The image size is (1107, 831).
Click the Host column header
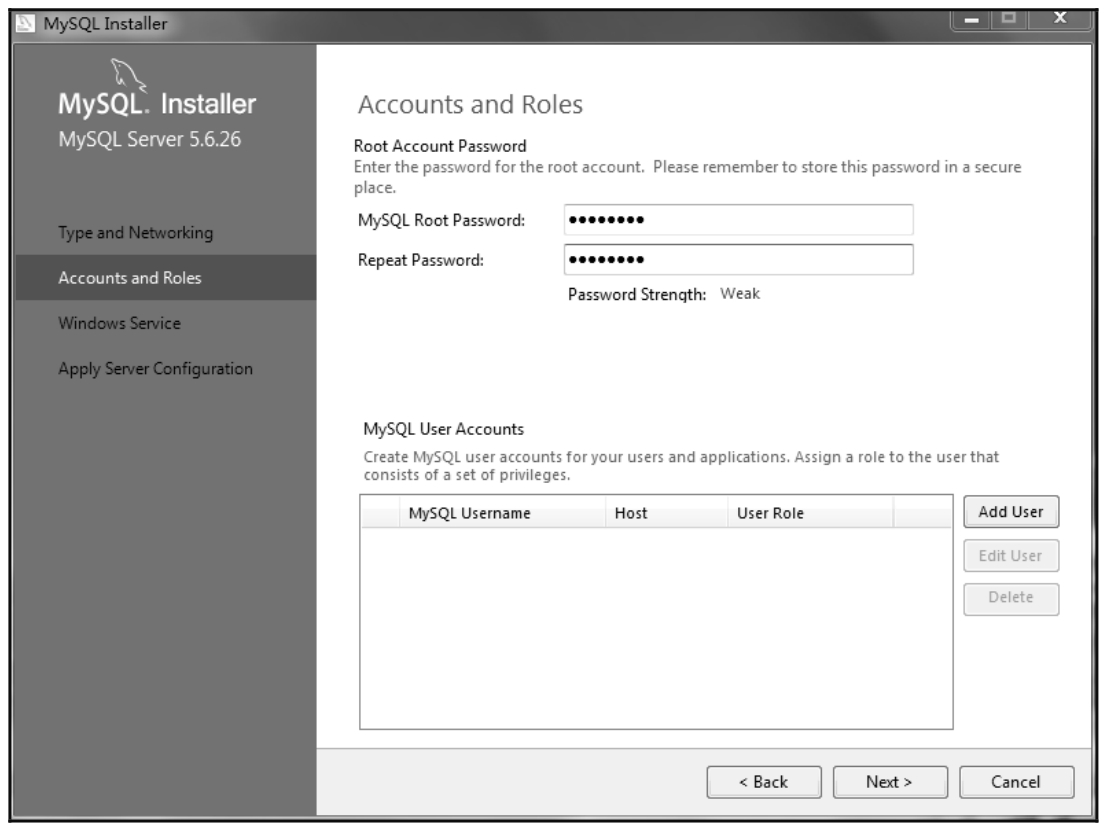[x=631, y=513]
